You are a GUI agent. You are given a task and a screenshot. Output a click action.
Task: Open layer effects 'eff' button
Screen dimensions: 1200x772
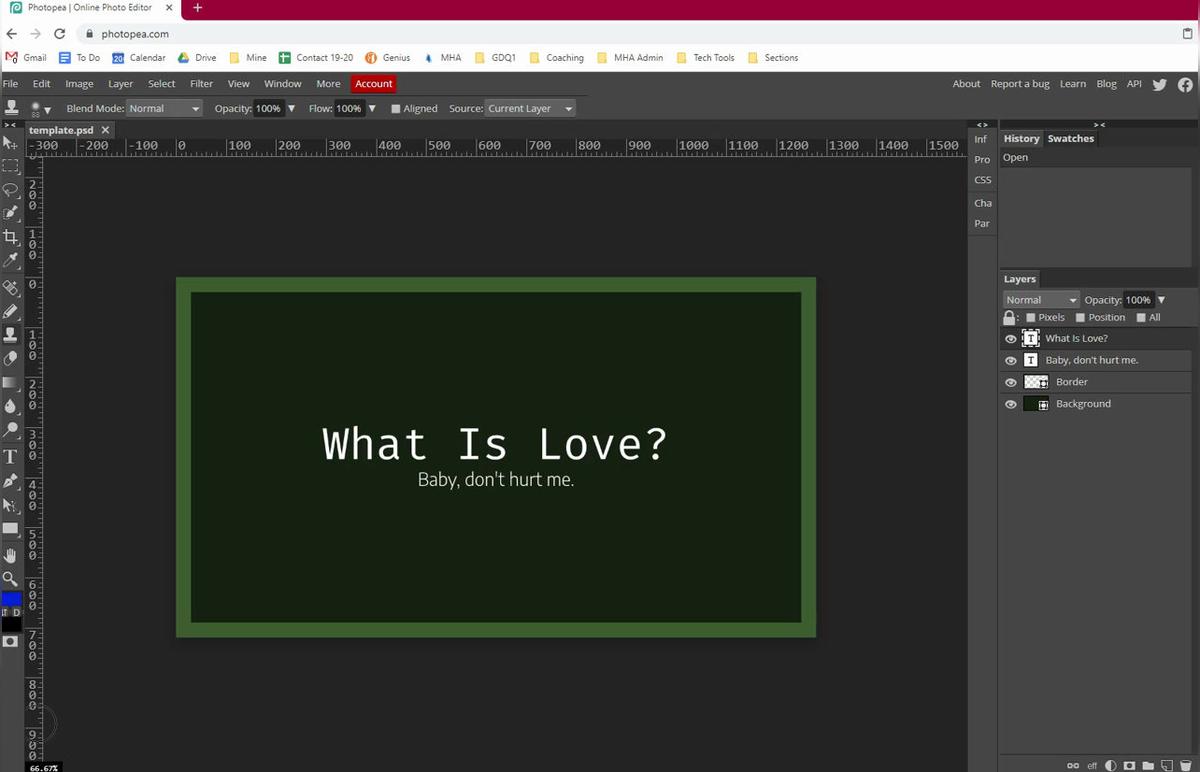1092,765
